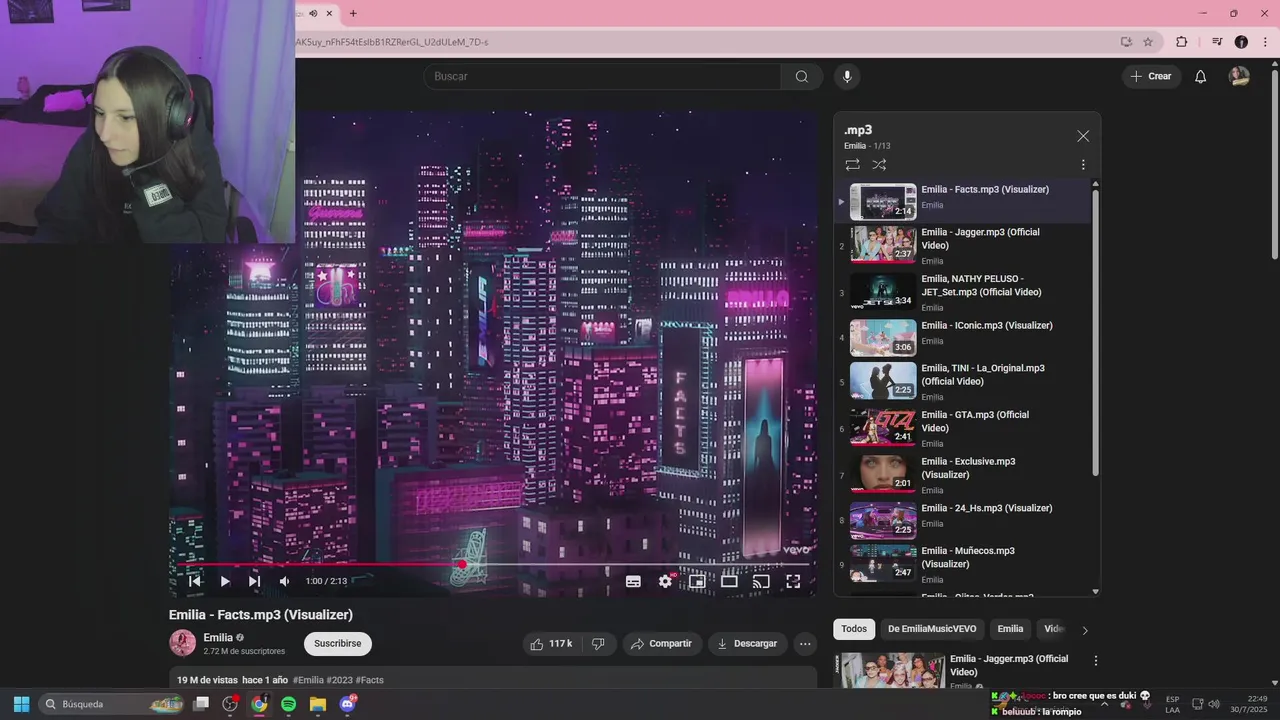Open the account avatar menu
The image size is (1280, 720).
[1239, 76]
